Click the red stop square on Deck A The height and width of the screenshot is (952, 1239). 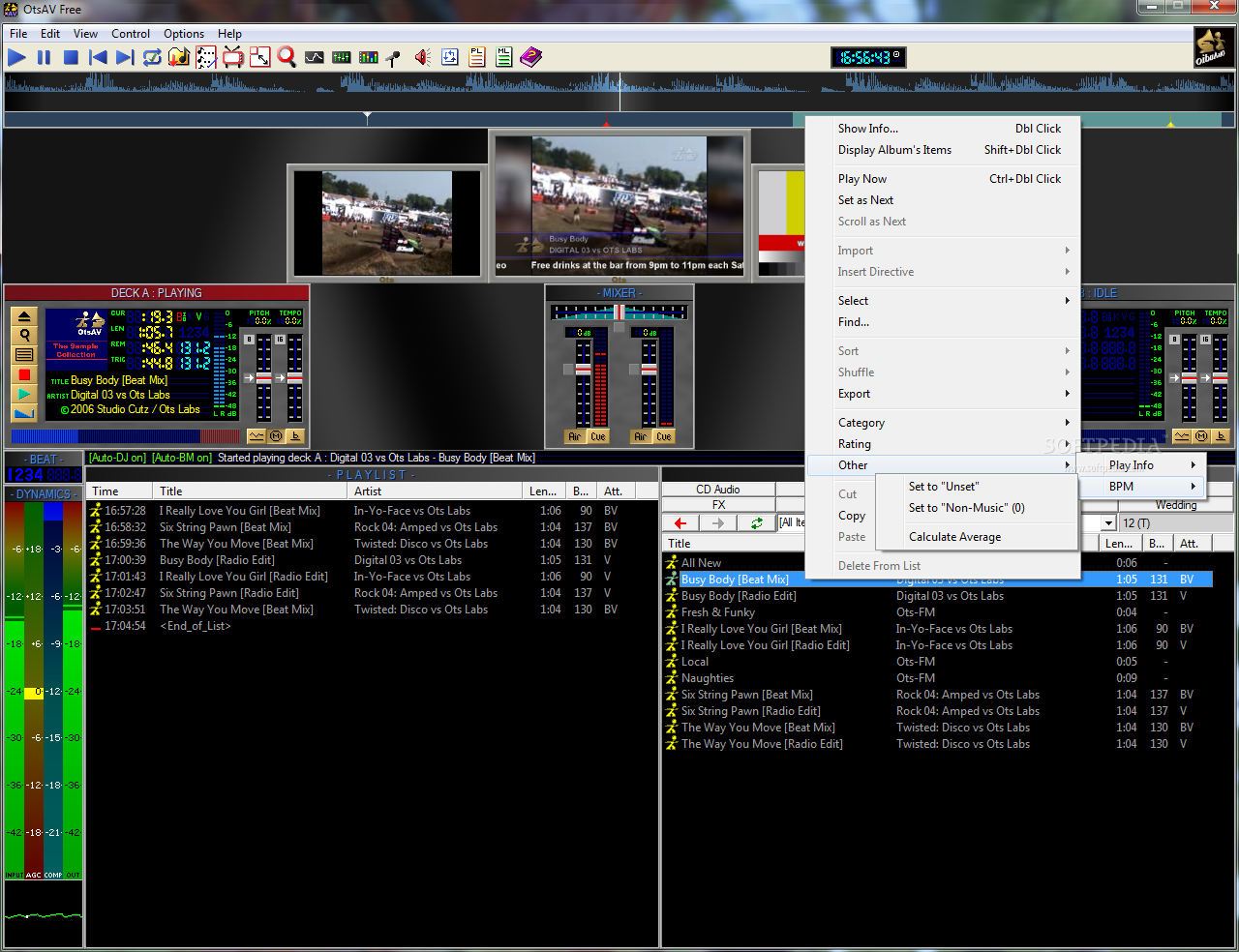(24, 374)
